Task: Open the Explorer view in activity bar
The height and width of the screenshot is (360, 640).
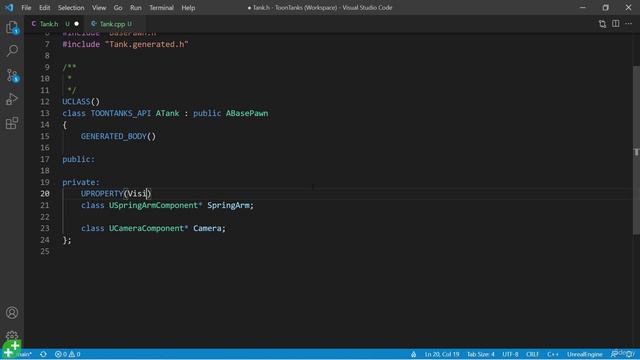Action: (x=12, y=28)
